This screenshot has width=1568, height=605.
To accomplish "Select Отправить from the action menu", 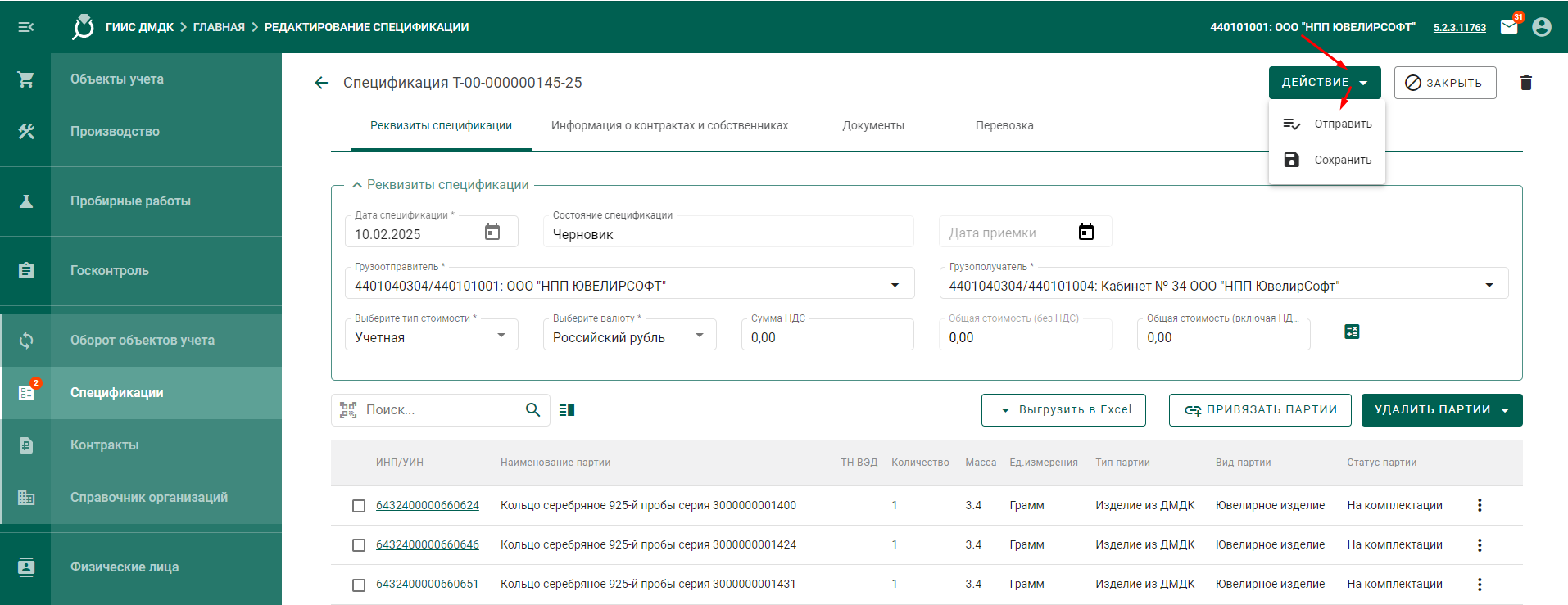I will 1327,124.
